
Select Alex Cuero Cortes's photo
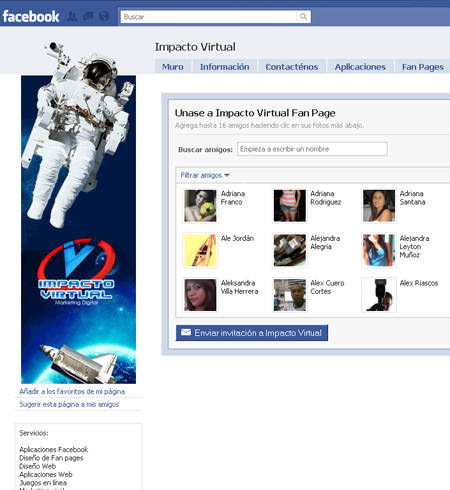click(x=290, y=295)
